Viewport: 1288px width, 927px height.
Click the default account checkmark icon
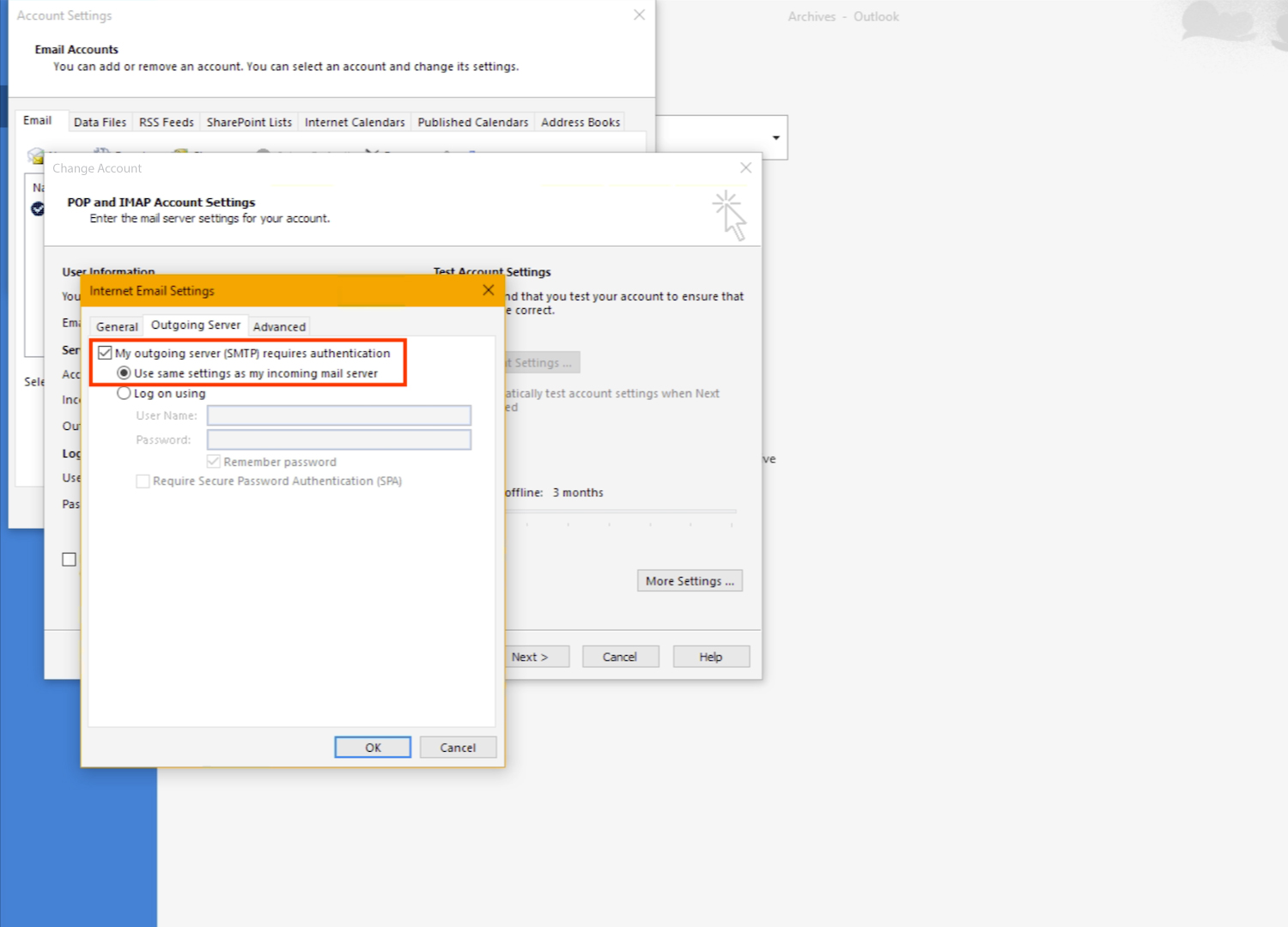point(38,209)
